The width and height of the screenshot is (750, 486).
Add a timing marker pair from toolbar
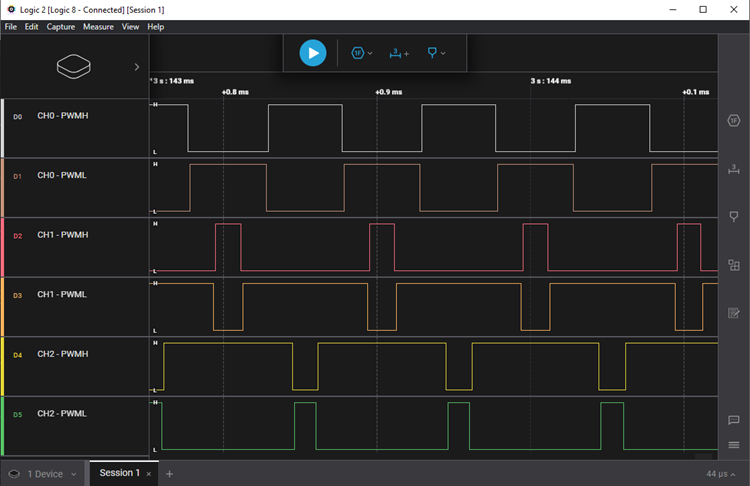(398, 53)
